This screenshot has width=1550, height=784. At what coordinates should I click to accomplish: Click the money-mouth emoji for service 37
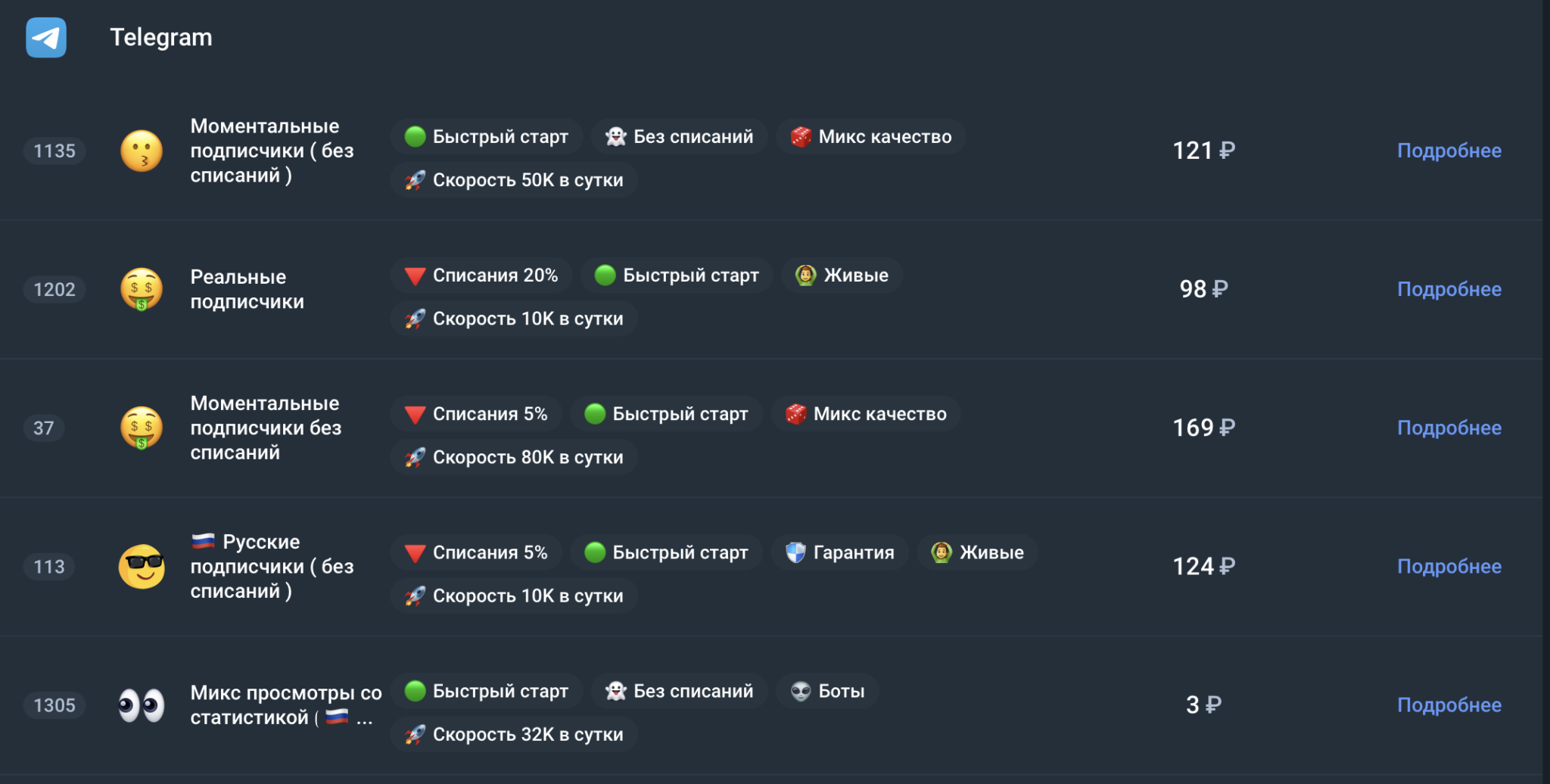coord(142,428)
